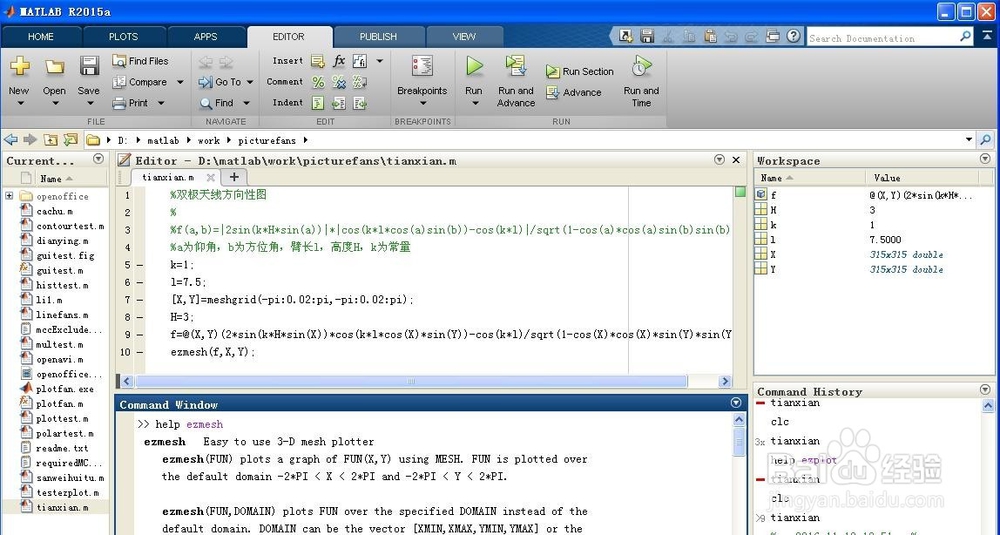The height and width of the screenshot is (535, 1000).
Task: Click the Command Window vertical scrollbar thumb
Action: coord(739,442)
